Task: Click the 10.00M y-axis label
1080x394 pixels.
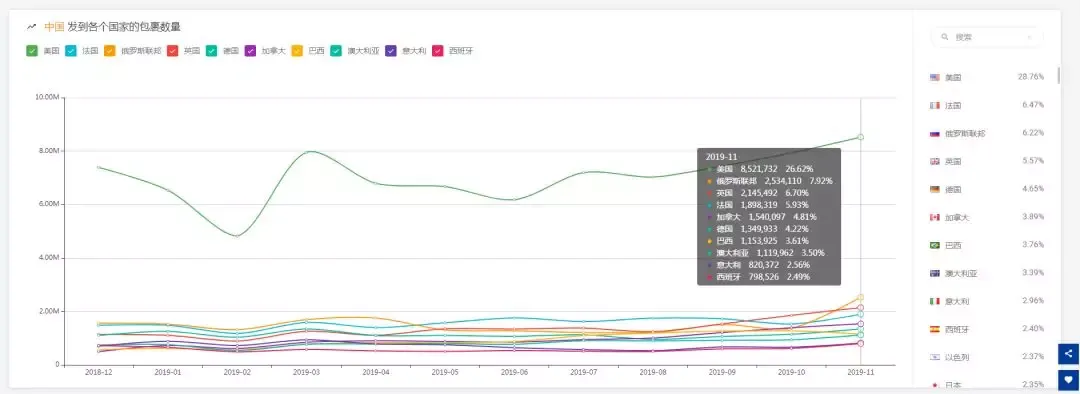Action: click(x=47, y=97)
